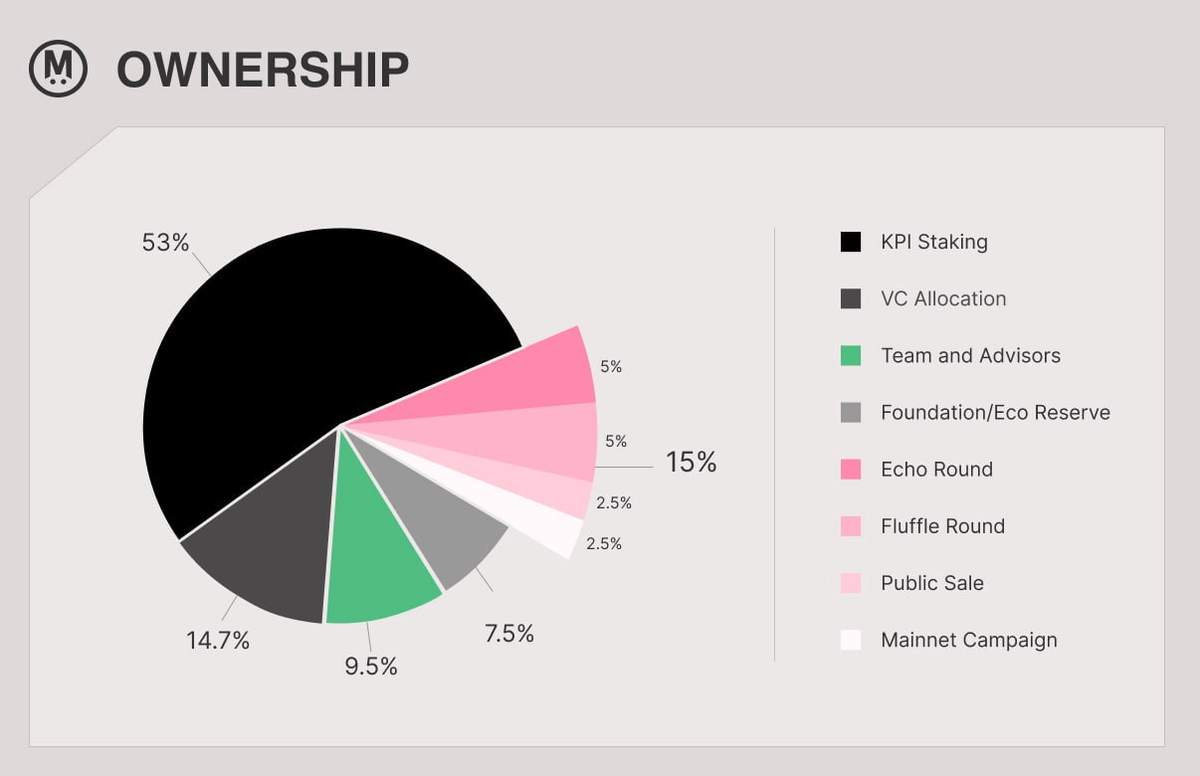Select the VC Allocation legend label
Screen dimensions: 1200x776
coord(943,299)
